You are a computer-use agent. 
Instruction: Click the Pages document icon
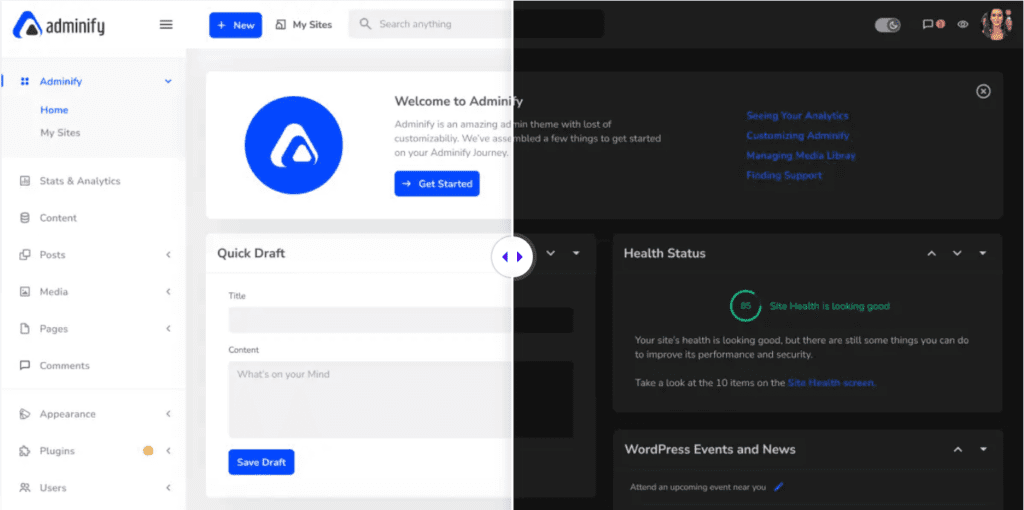[x=25, y=328]
